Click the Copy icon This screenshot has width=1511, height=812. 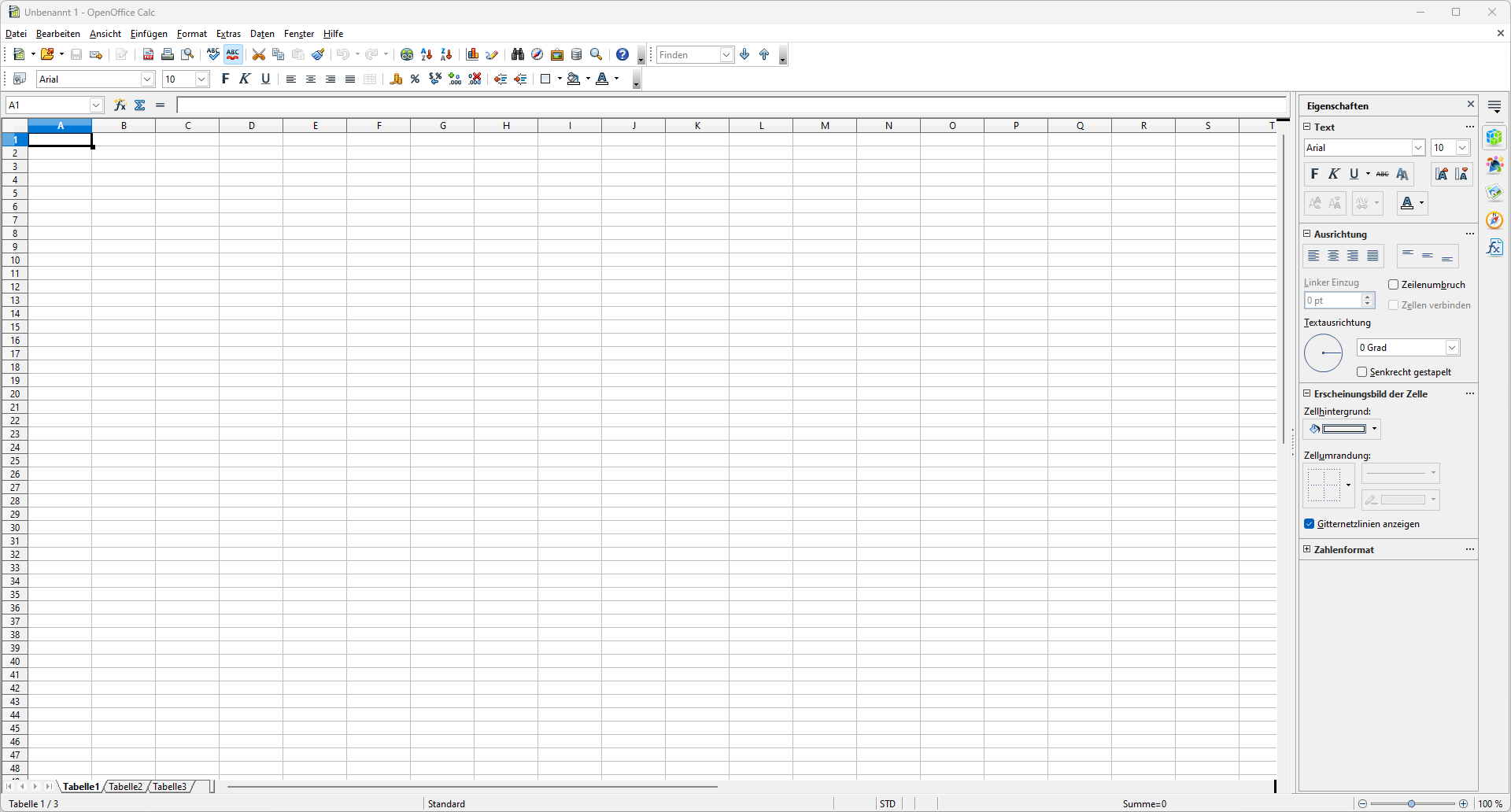coord(278,54)
